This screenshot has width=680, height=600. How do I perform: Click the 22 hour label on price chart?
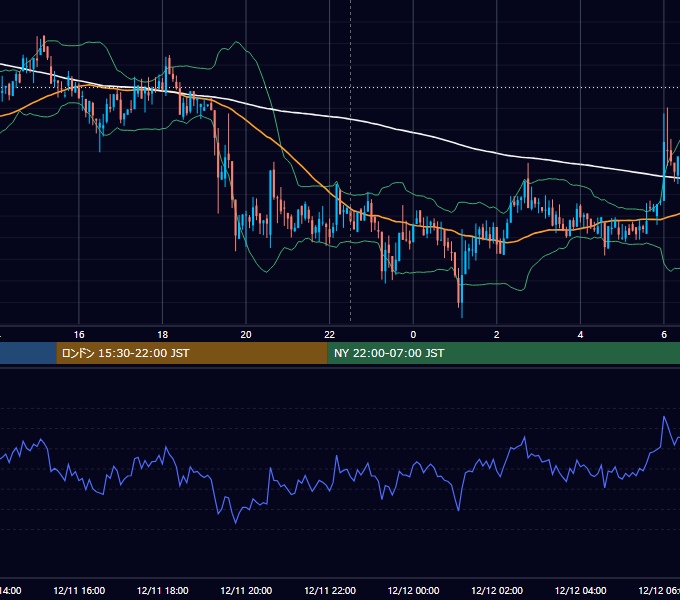(330, 335)
